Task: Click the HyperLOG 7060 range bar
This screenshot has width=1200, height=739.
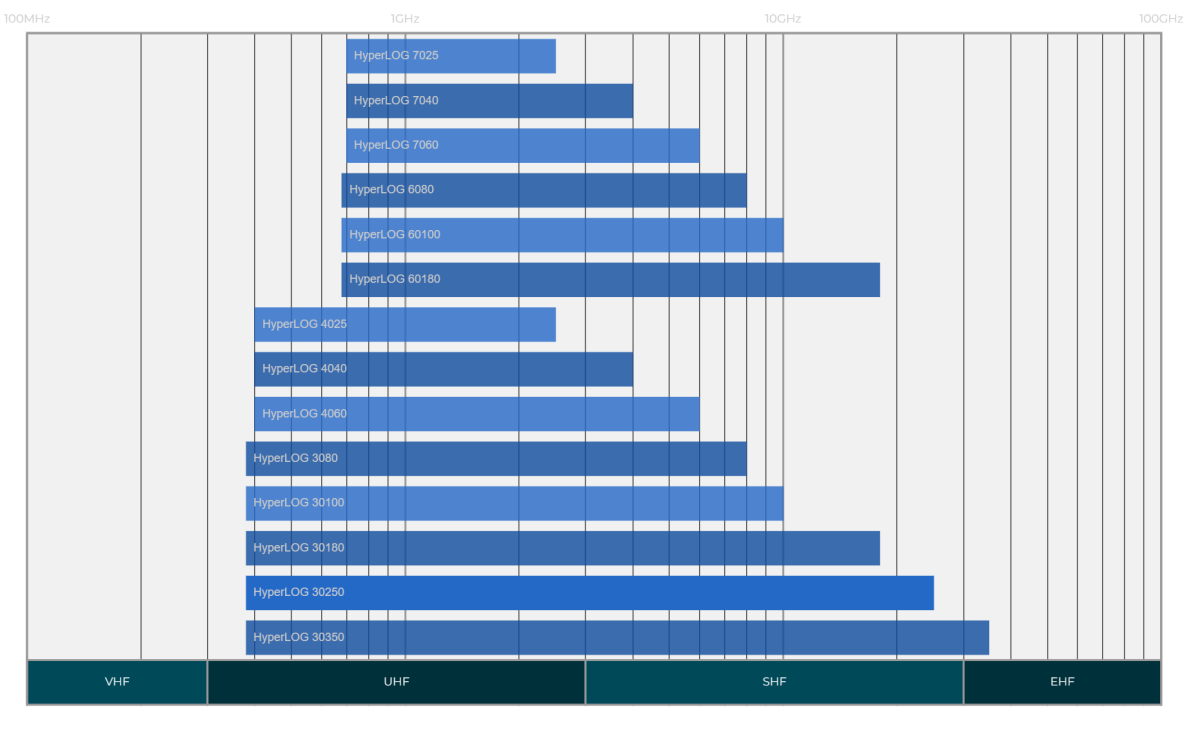Action: pos(523,145)
